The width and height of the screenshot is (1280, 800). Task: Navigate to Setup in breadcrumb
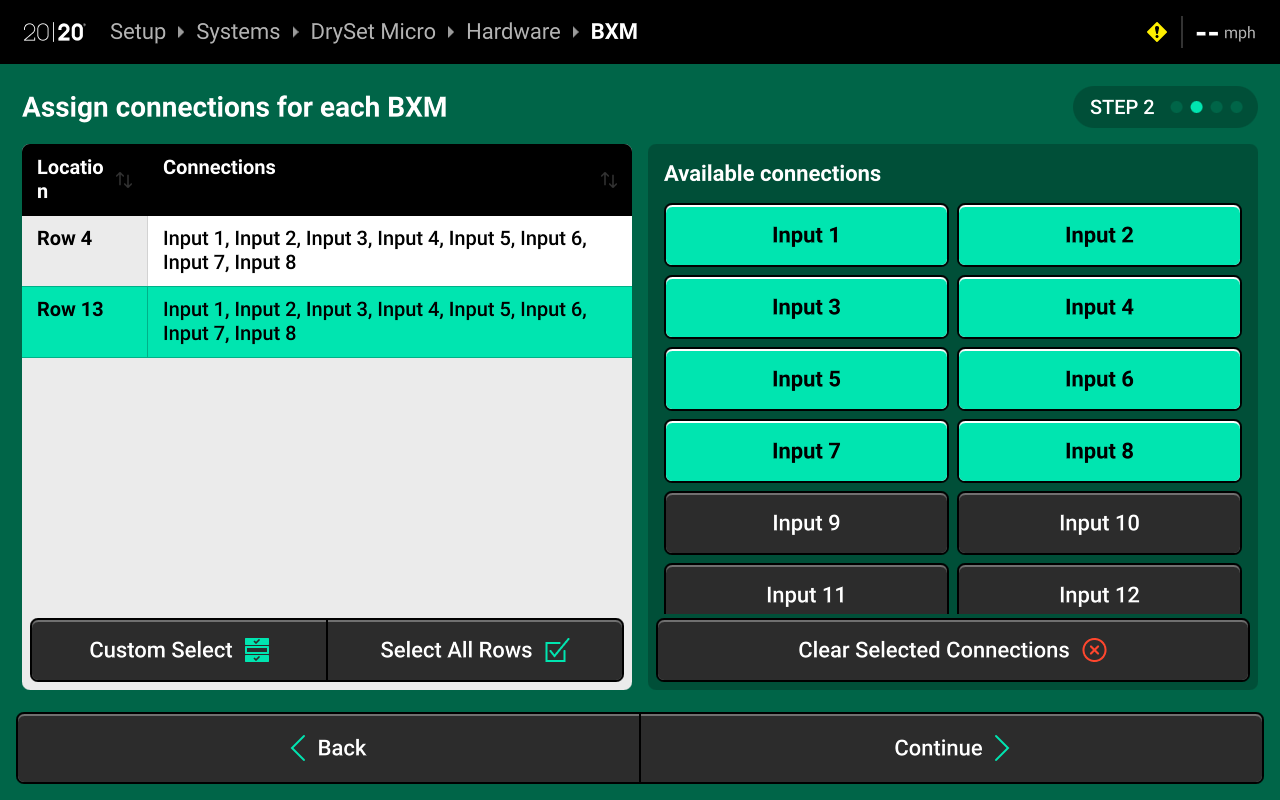click(x=138, y=32)
